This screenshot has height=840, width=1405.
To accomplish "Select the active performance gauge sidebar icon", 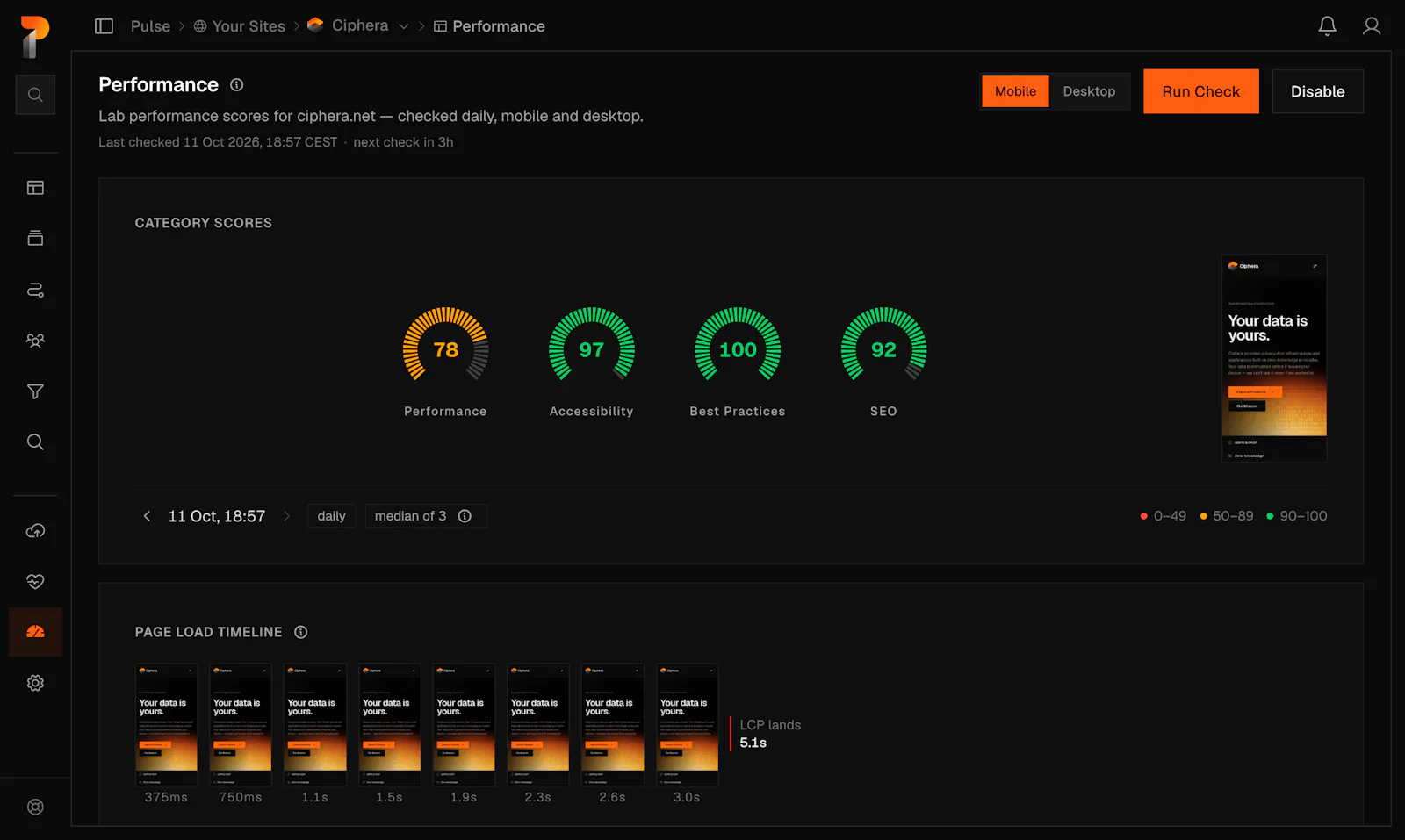I will (x=35, y=632).
